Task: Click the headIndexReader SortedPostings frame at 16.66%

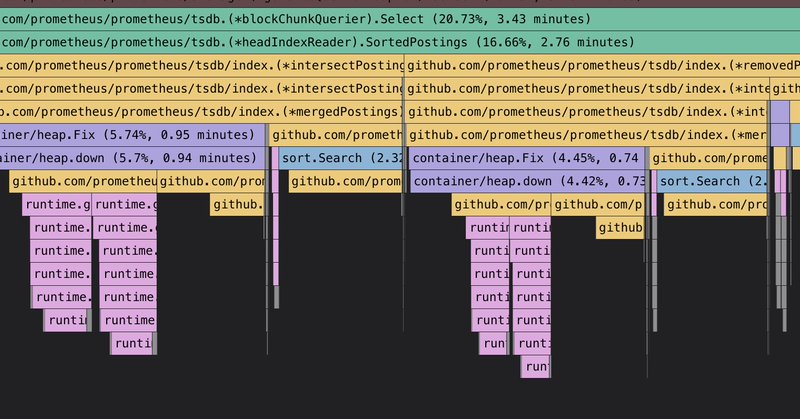Action: (400, 42)
